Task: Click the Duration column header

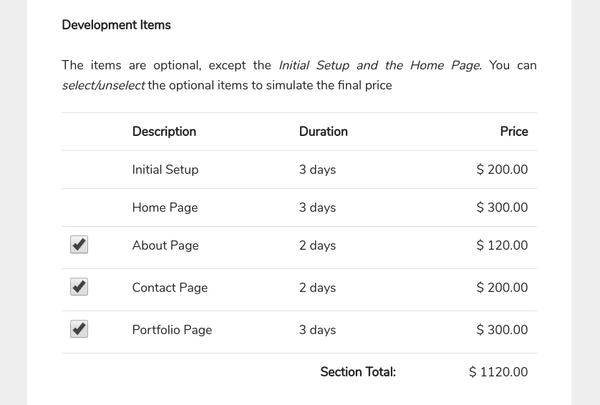Action: (x=323, y=131)
